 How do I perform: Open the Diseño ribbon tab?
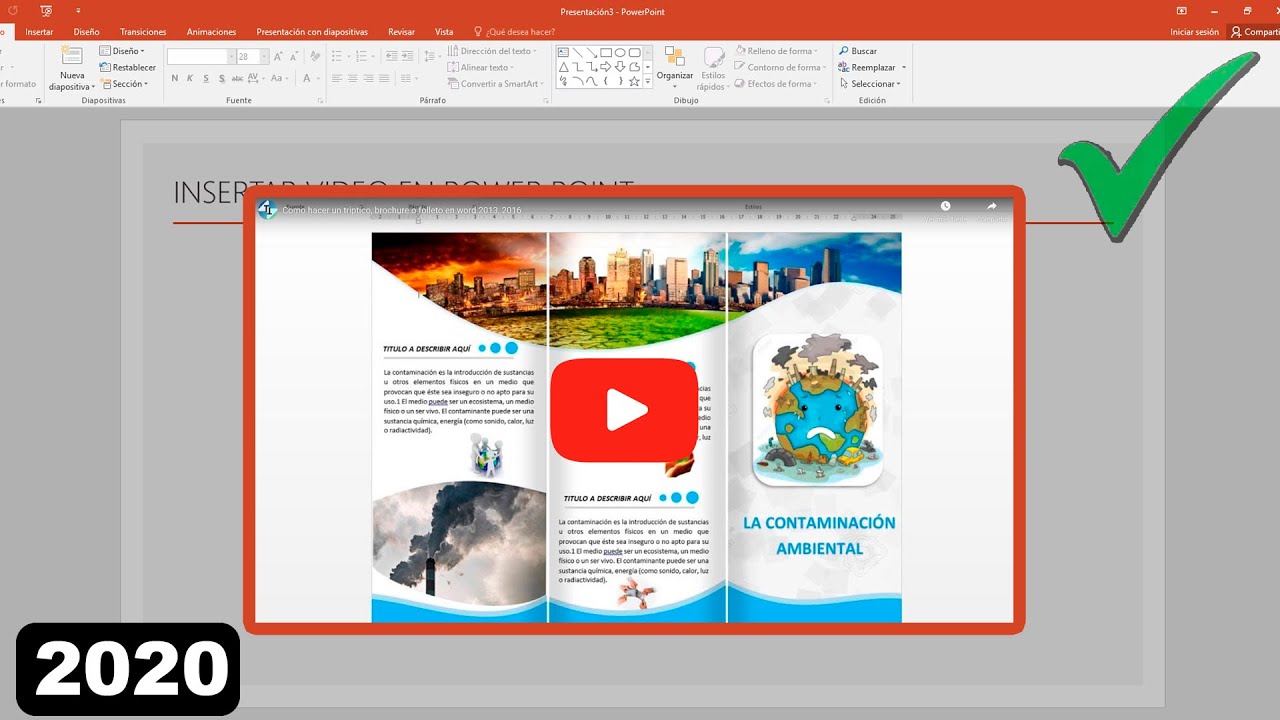click(x=87, y=32)
